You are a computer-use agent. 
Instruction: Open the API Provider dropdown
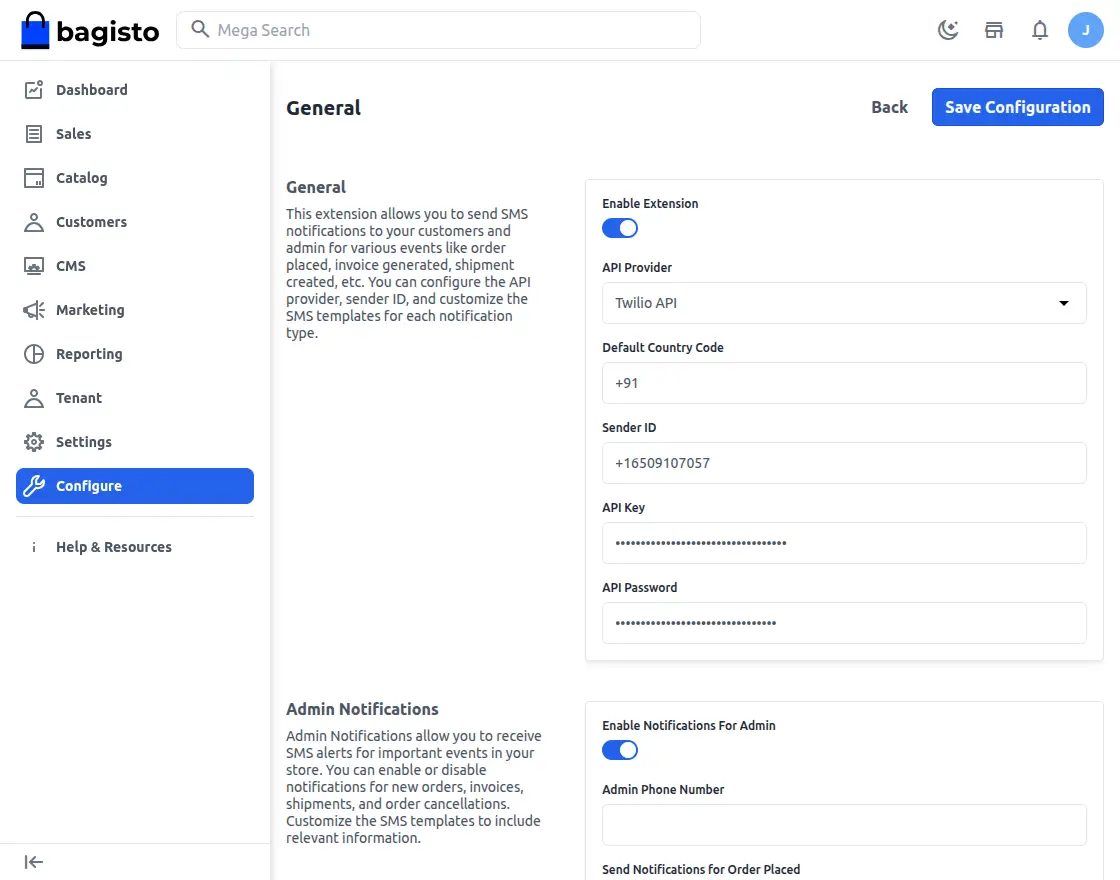pos(844,303)
